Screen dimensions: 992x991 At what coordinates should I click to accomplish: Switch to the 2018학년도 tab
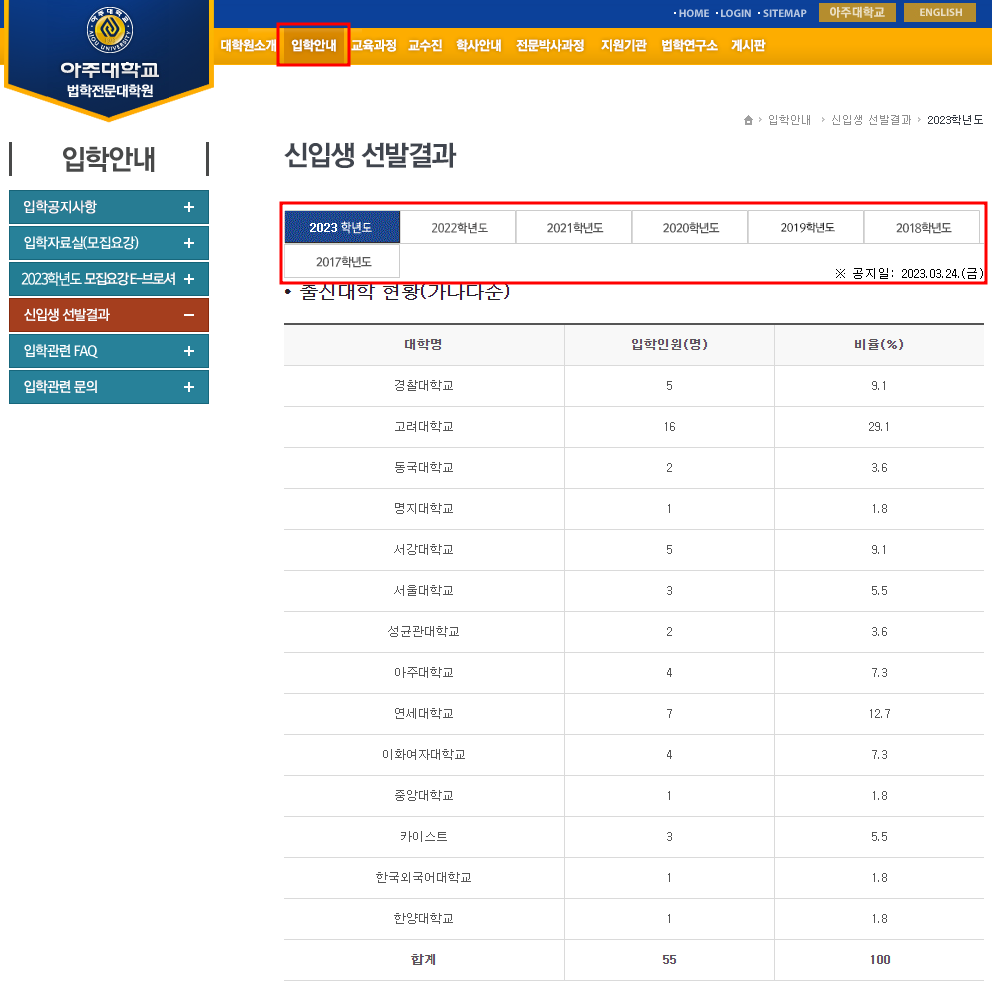[922, 227]
